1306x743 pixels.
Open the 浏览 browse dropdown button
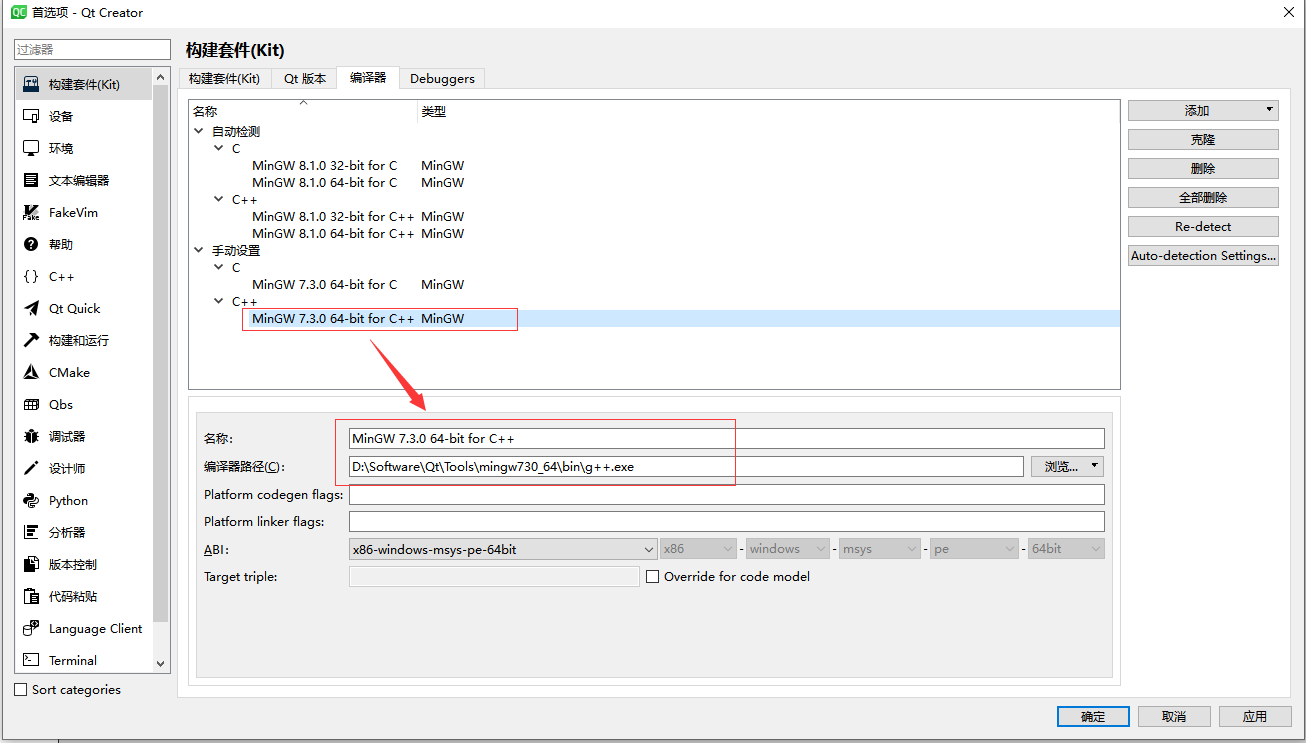(1067, 466)
